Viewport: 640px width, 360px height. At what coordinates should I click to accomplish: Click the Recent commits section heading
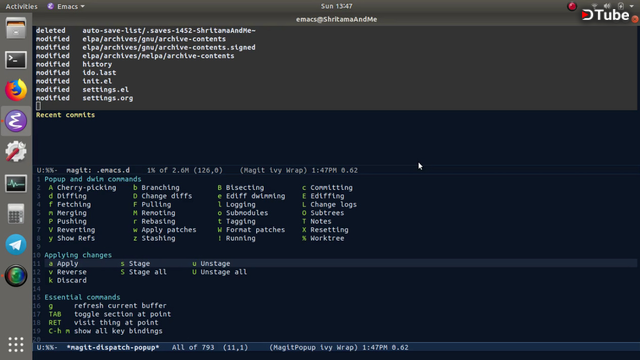coord(65,115)
